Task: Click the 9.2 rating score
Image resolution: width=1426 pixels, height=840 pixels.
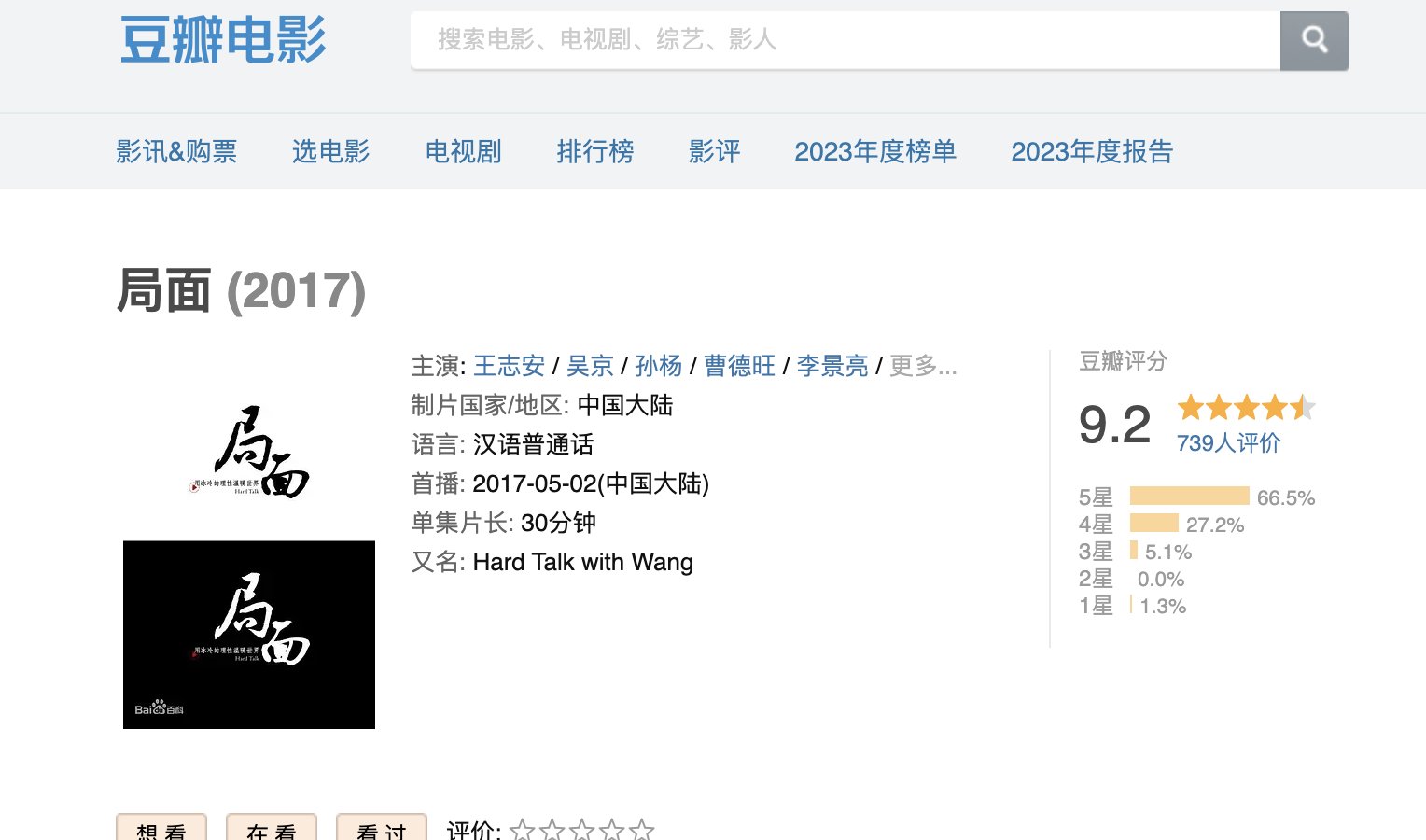Action: tap(1114, 425)
